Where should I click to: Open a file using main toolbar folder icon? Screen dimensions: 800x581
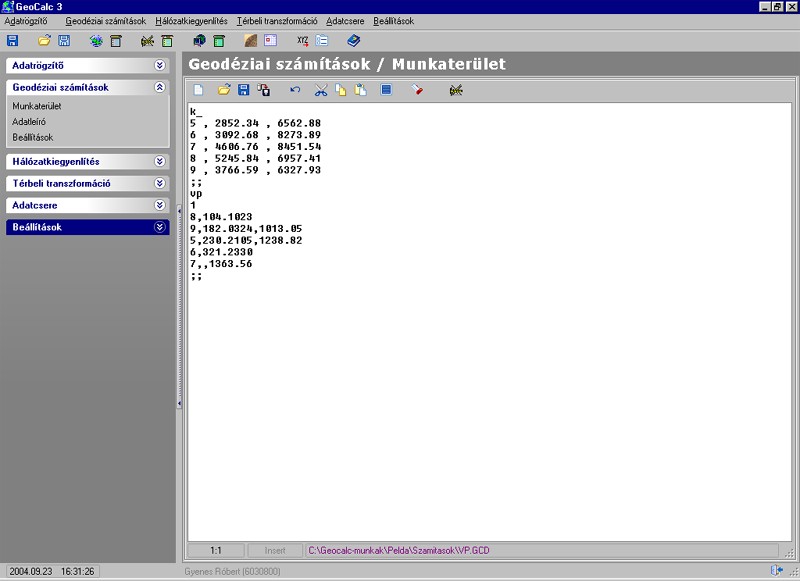click(44, 40)
